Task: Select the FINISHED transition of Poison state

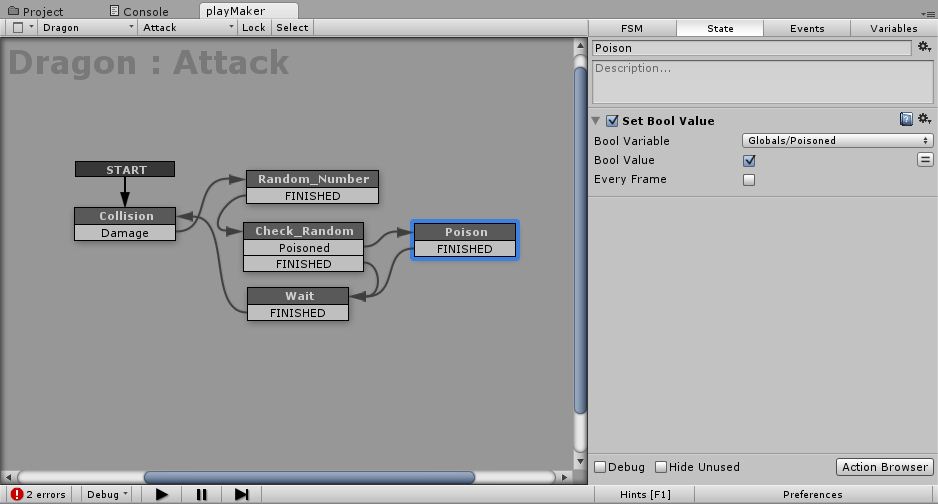Action: pyautogui.click(x=465, y=249)
